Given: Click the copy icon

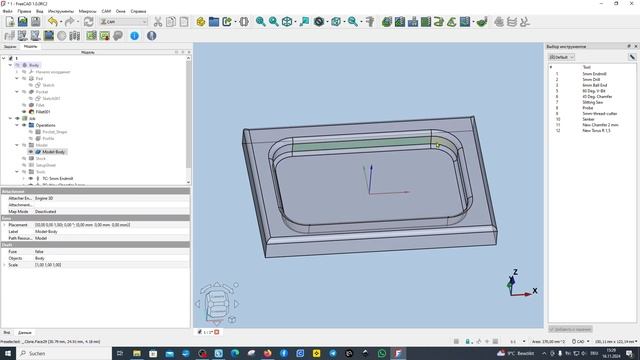Looking at the screenshot, I should pyautogui.click(x=171, y=22).
